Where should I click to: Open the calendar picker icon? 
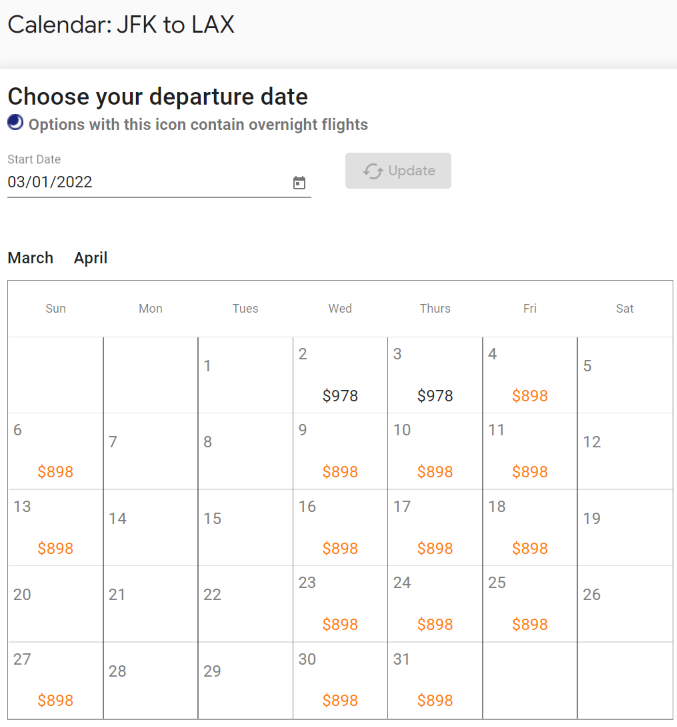tap(299, 183)
